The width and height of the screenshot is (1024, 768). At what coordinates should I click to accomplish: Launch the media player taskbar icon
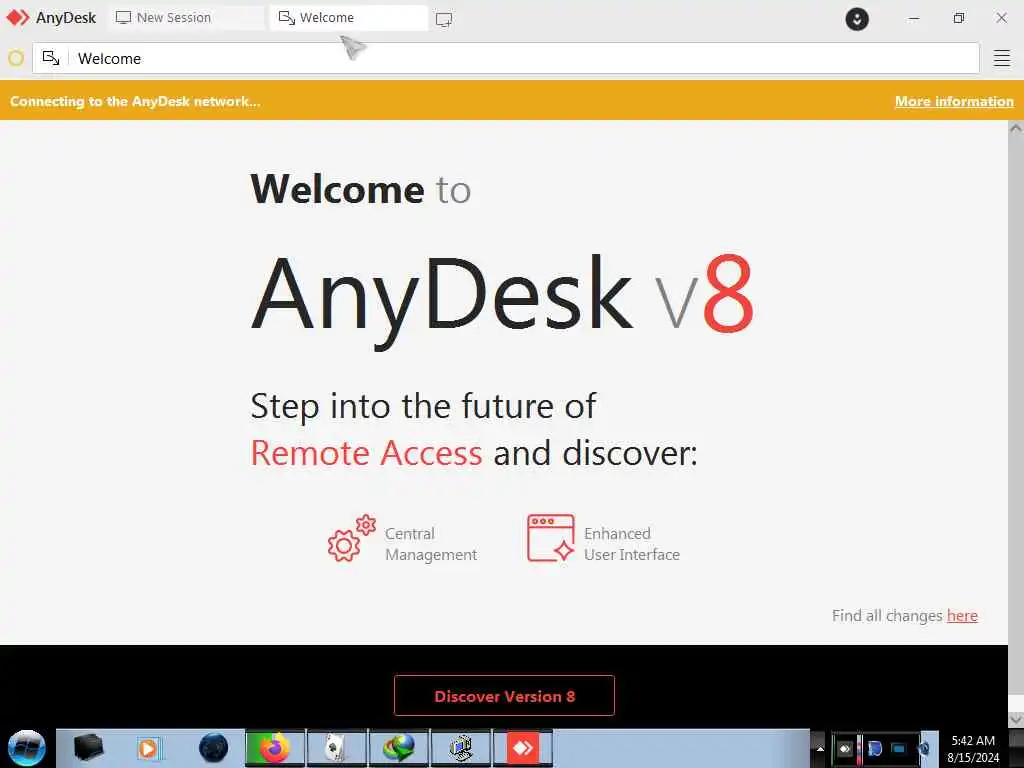point(148,748)
